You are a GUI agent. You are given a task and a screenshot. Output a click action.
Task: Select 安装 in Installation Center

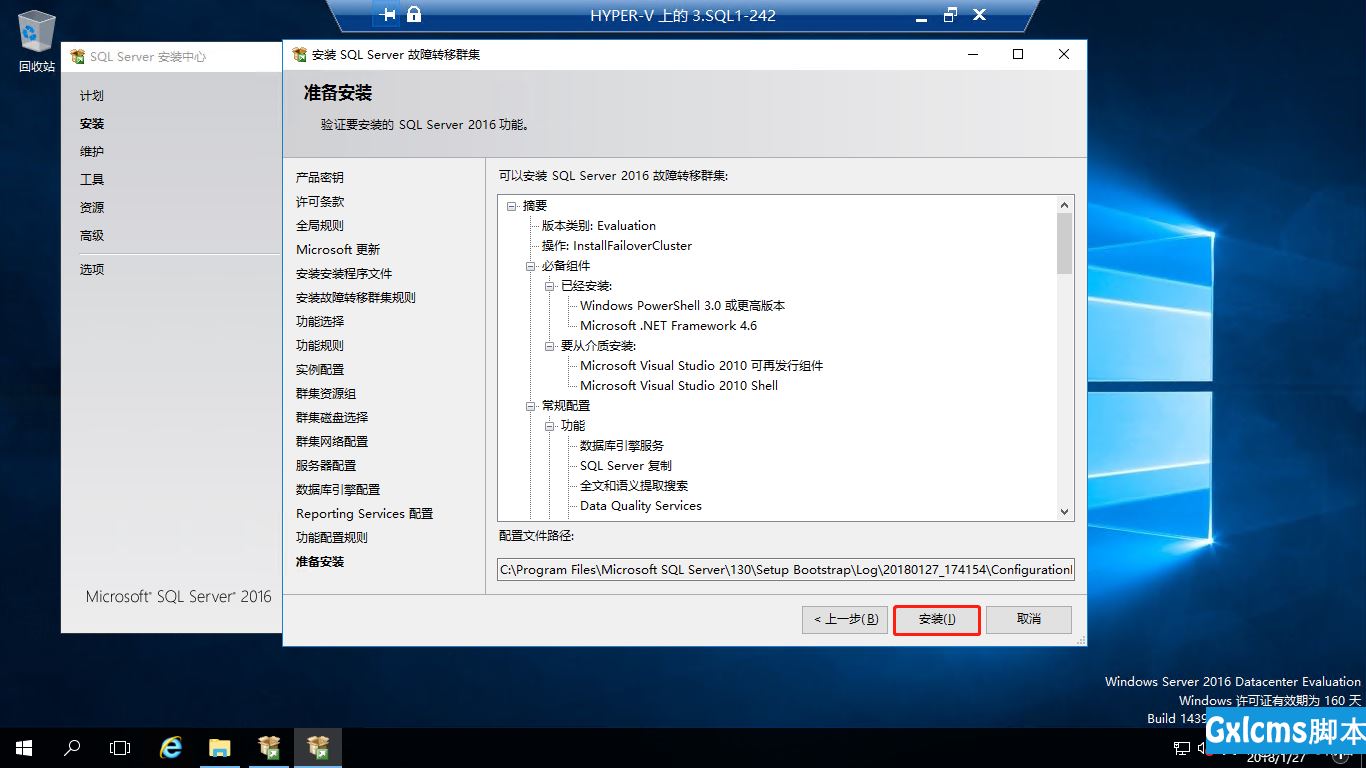(x=92, y=124)
